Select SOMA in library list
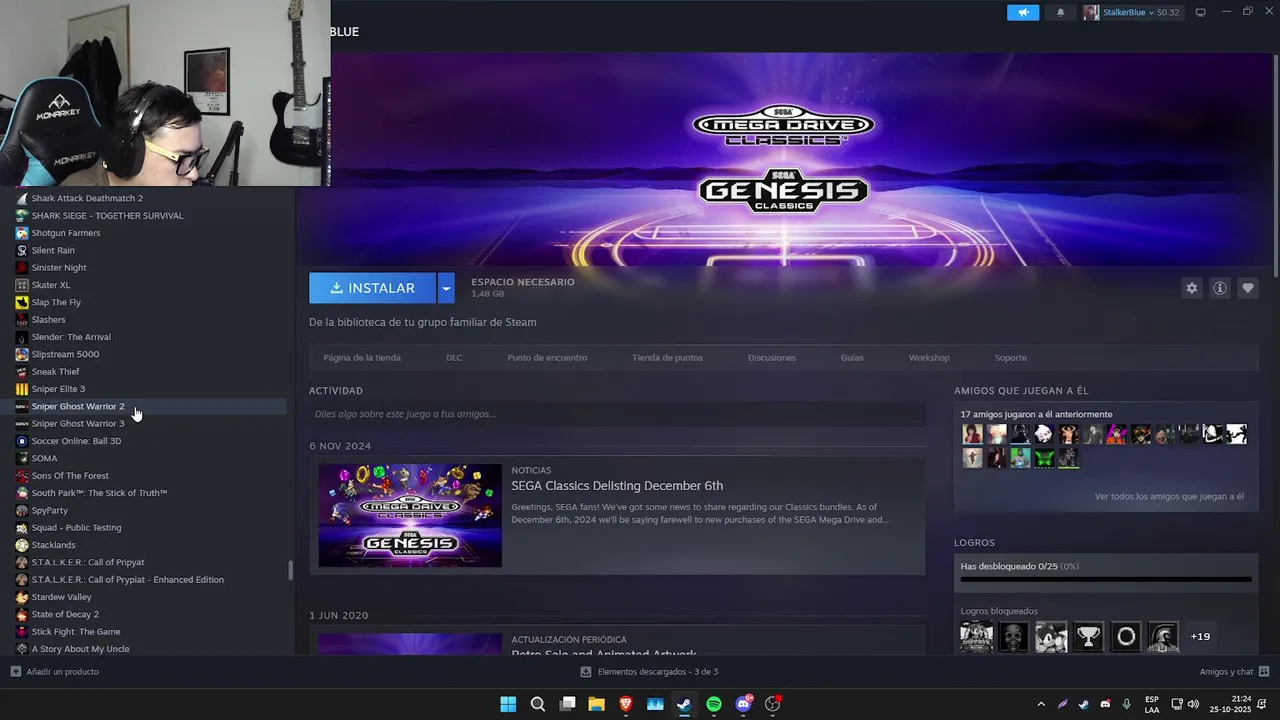 point(44,458)
